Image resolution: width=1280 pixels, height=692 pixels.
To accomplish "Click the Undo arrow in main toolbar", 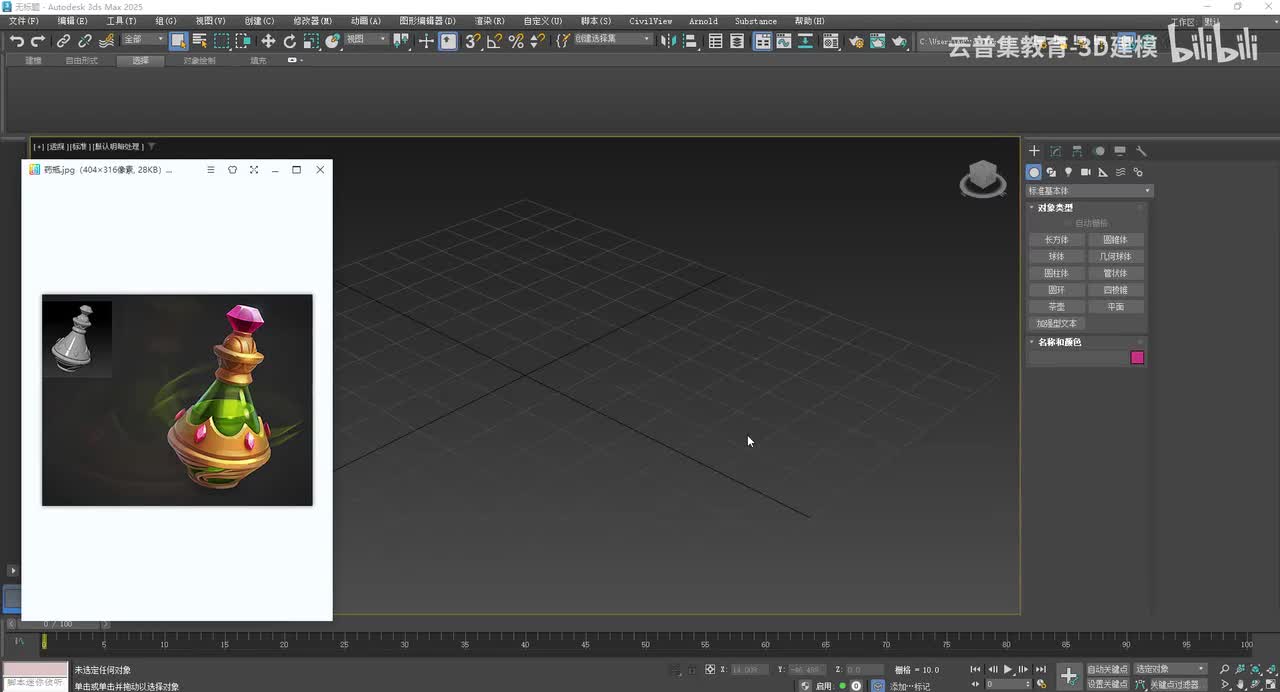I will click(17, 41).
